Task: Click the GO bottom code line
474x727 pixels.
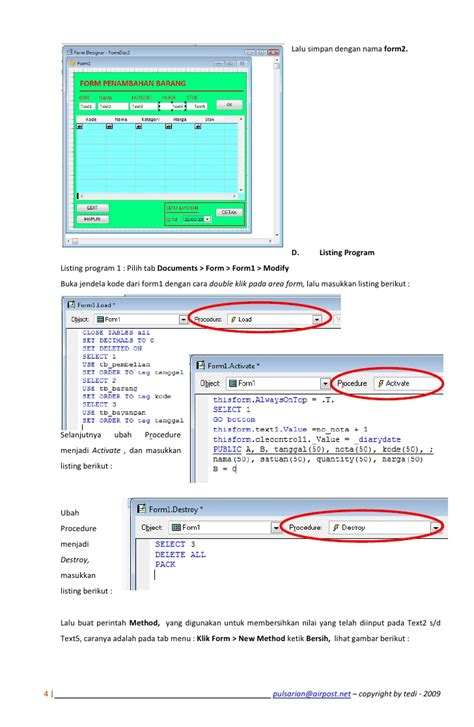Action: tap(234, 419)
